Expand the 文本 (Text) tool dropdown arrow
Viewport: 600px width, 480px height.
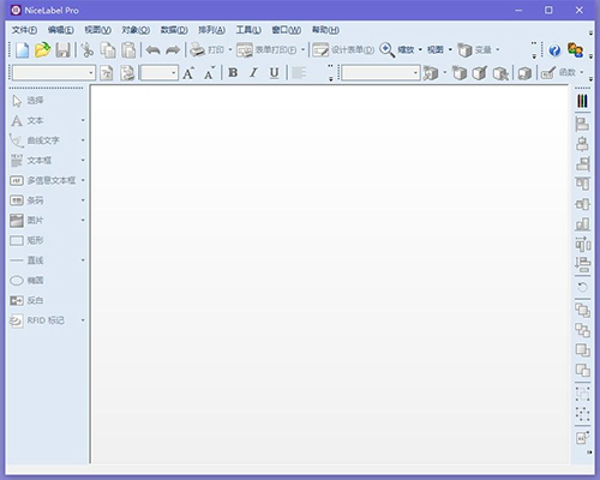click(83, 120)
